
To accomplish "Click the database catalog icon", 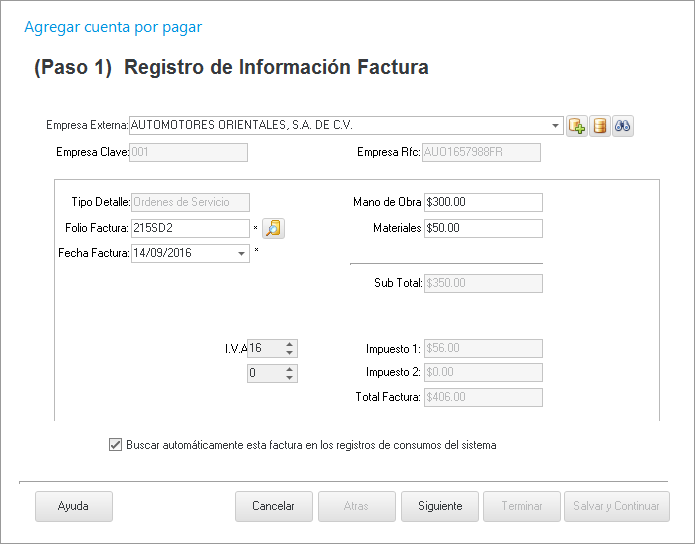I will pos(600,126).
